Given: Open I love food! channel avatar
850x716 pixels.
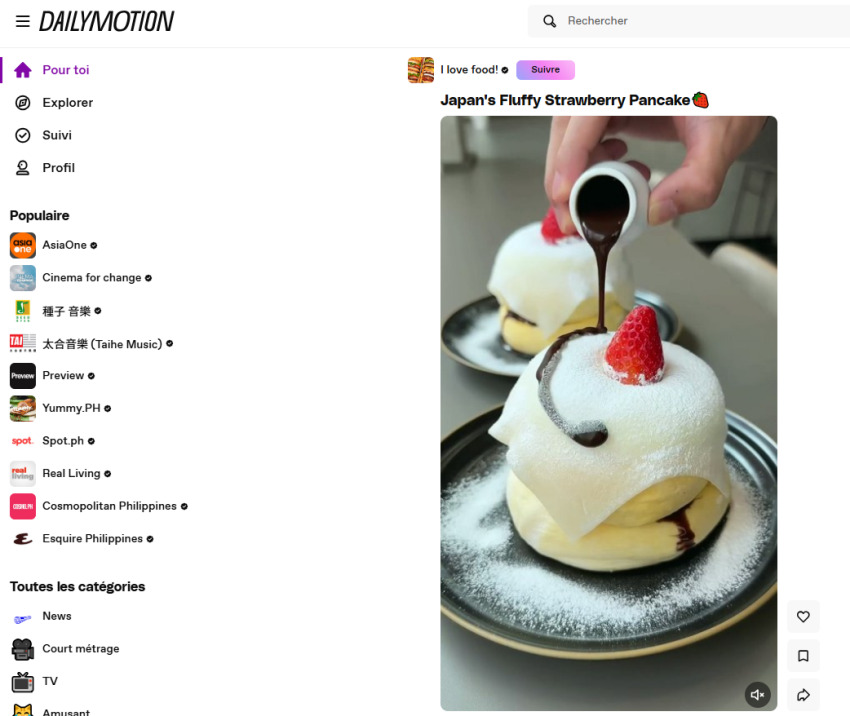Looking at the screenshot, I should pos(421,70).
